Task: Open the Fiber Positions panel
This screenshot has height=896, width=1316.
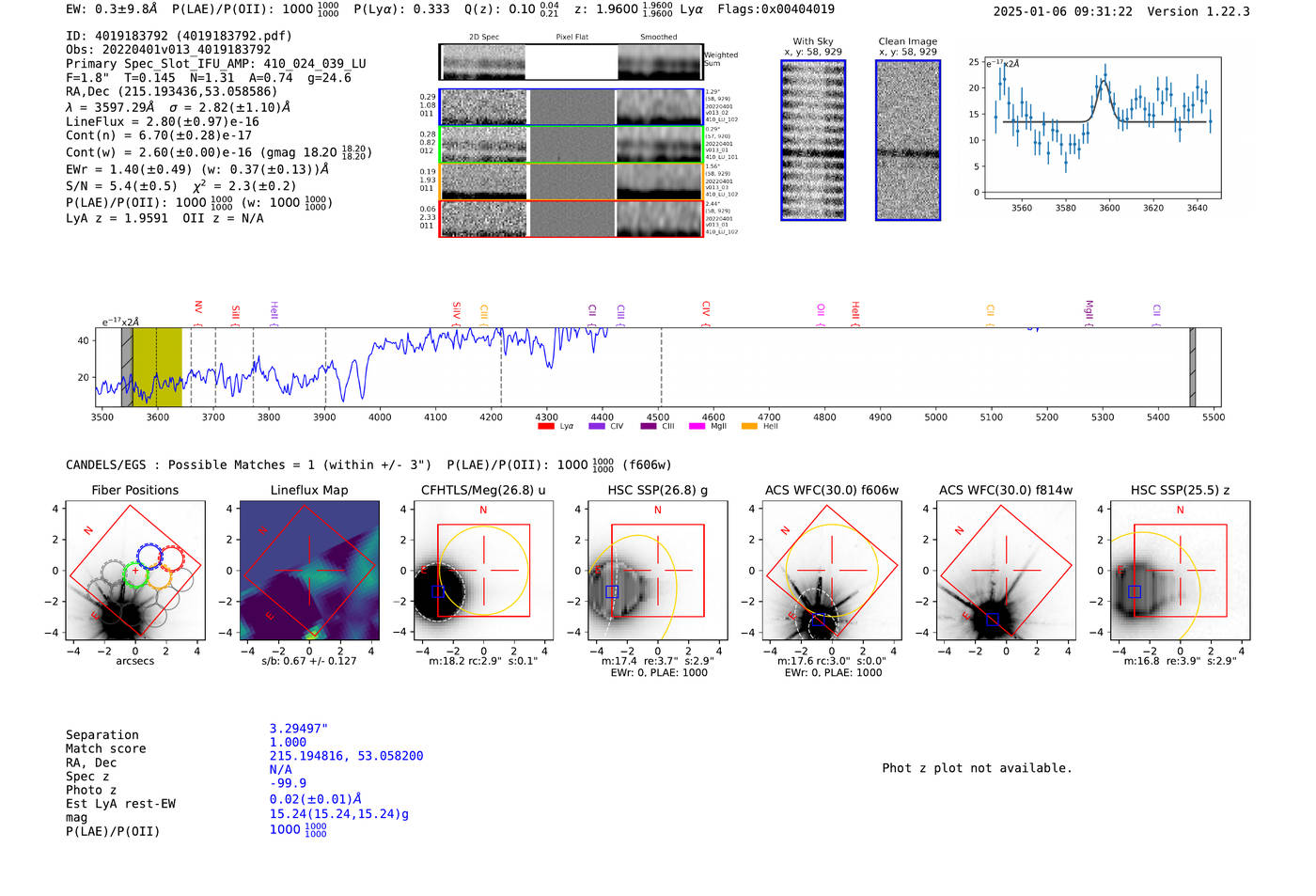Action: click(135, 570)
